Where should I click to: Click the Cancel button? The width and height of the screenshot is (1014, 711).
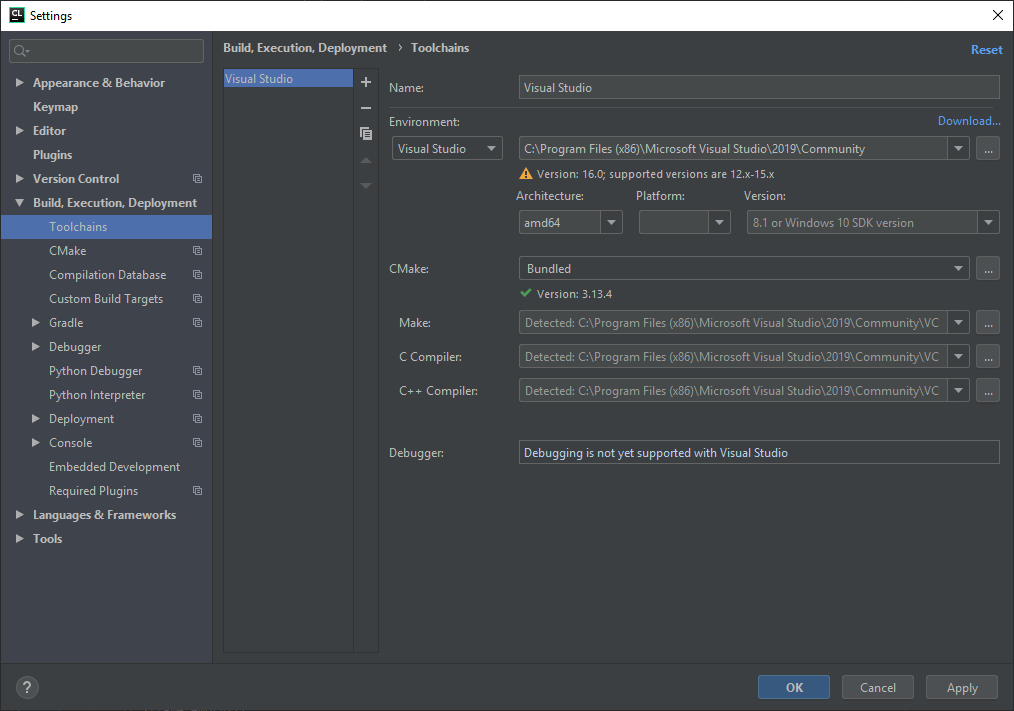pos(878,687)
